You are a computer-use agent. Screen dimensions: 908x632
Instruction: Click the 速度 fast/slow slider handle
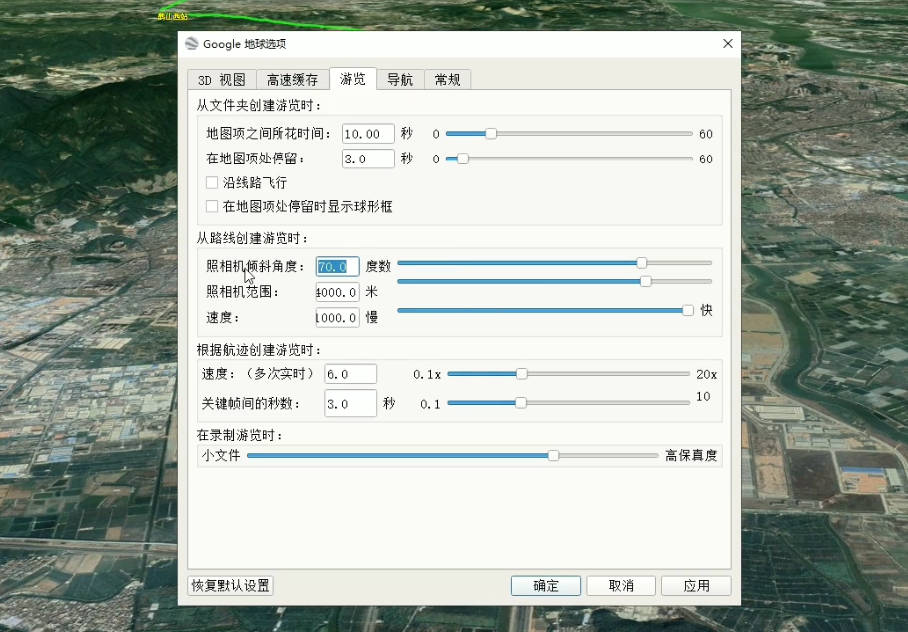[687, 310]
